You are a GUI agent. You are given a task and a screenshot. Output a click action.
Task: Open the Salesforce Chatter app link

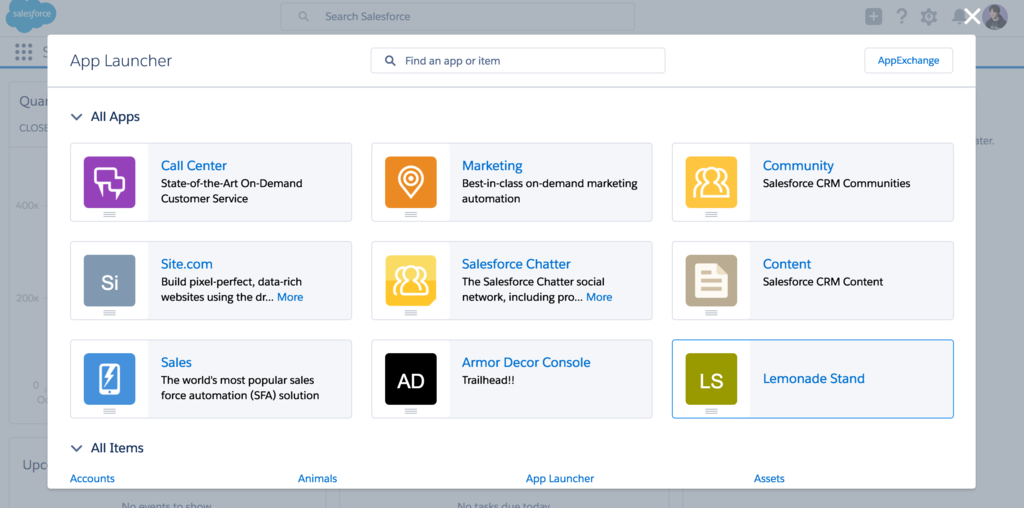pyautogui.click(x=516, y=264)
